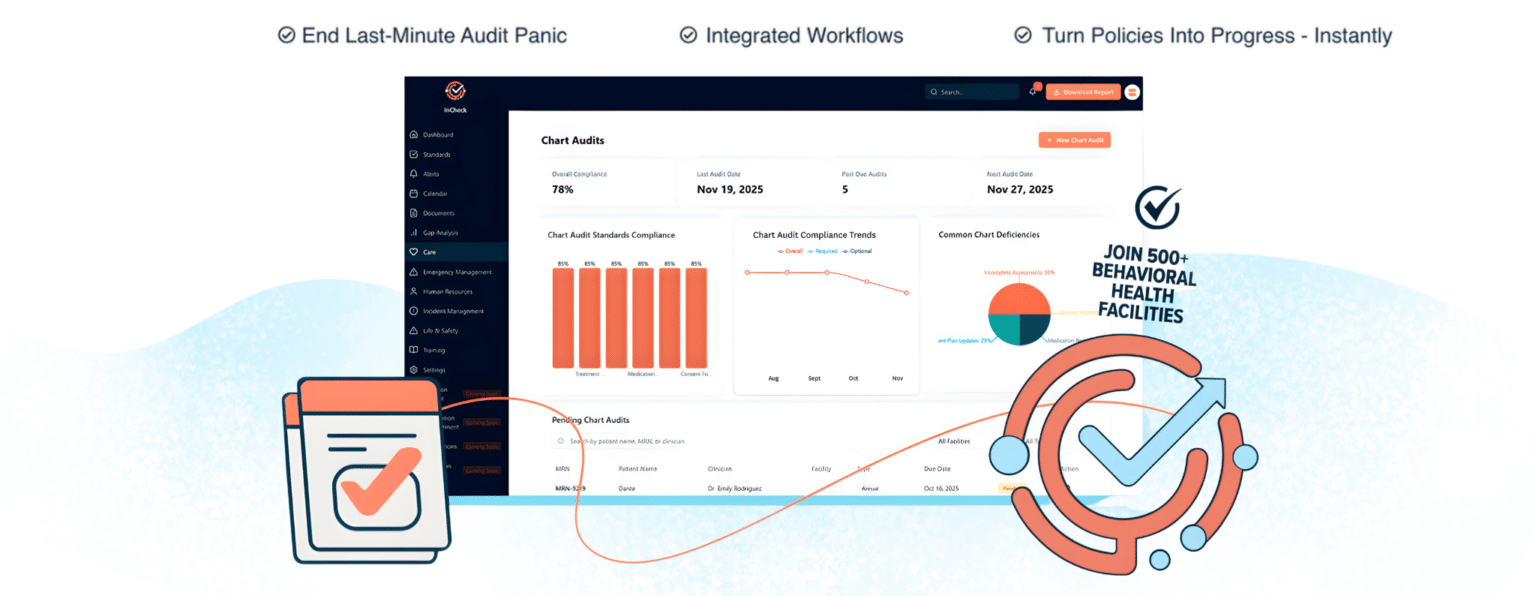
Task: Toggle Required series in trends legend
Action: pyautogui.click(x=824, y=251)
